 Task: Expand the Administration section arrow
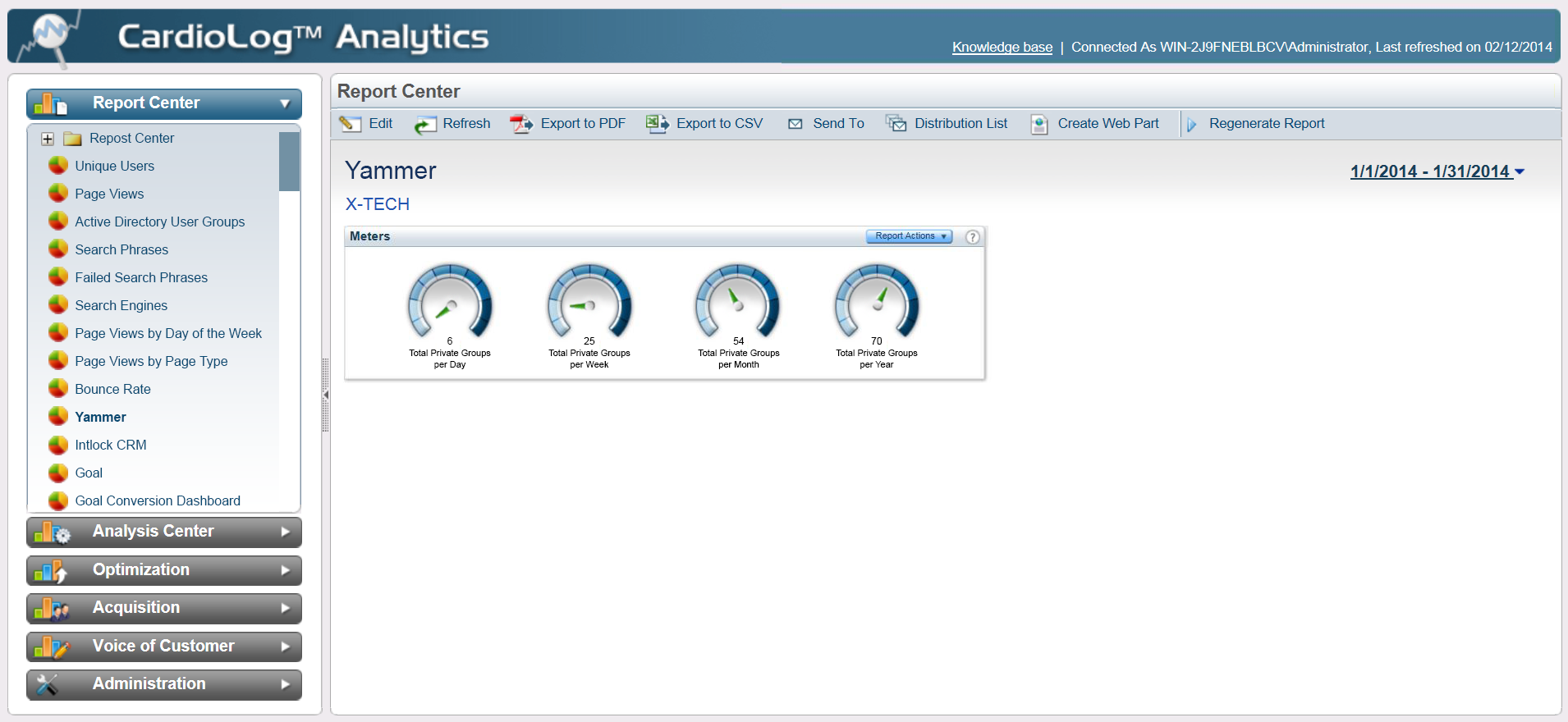pyautogui.click(x=286, y=684)
